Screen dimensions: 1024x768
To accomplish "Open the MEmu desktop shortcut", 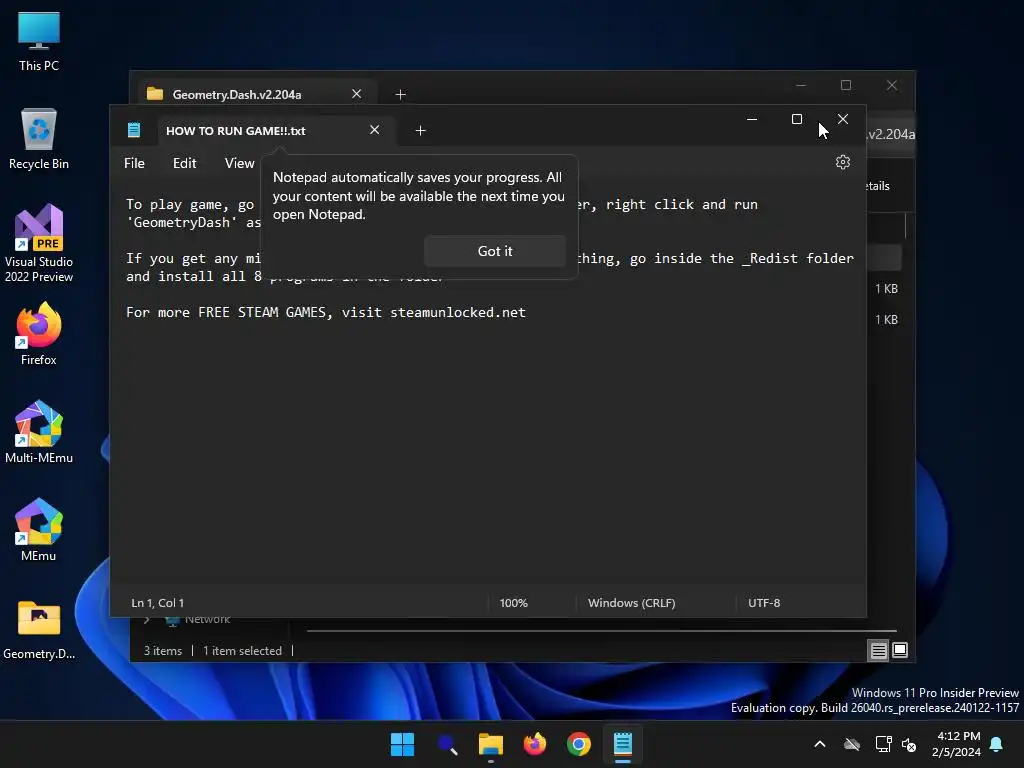I will [x=39, y=530].
